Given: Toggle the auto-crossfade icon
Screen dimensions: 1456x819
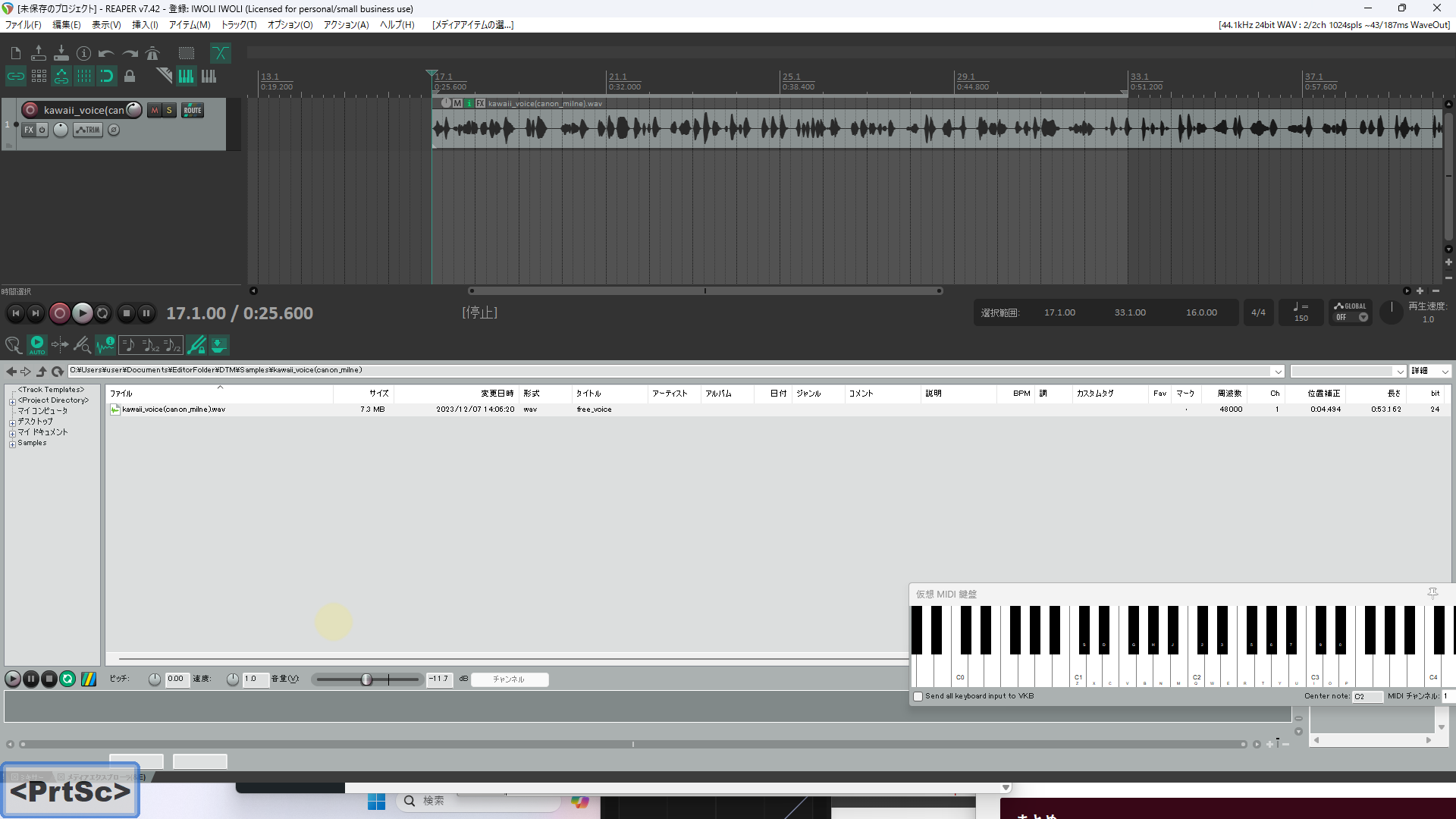Looking at the screenshot, I should [220, 53].
